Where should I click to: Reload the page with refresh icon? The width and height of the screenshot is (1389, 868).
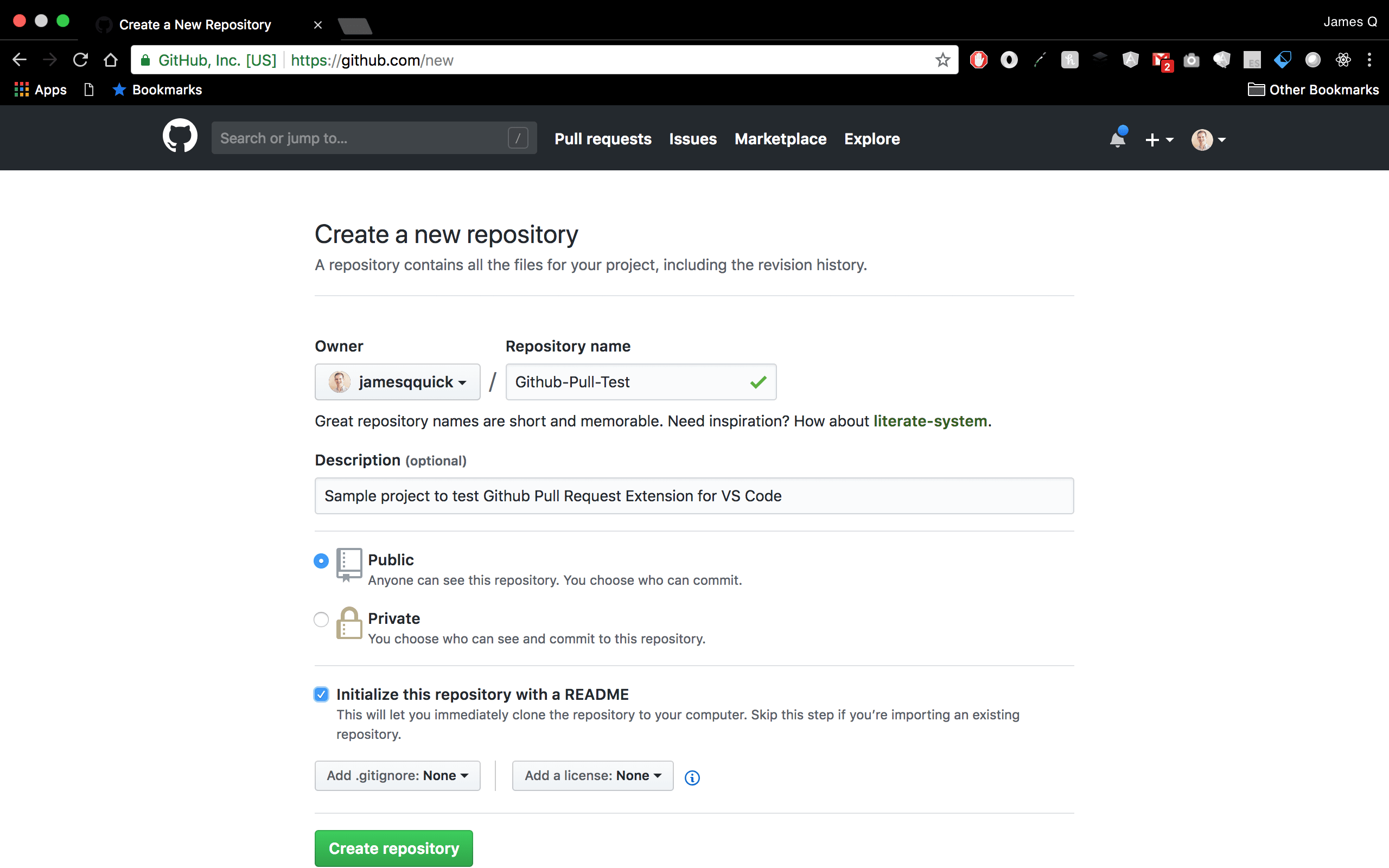[x=80, y=60]
